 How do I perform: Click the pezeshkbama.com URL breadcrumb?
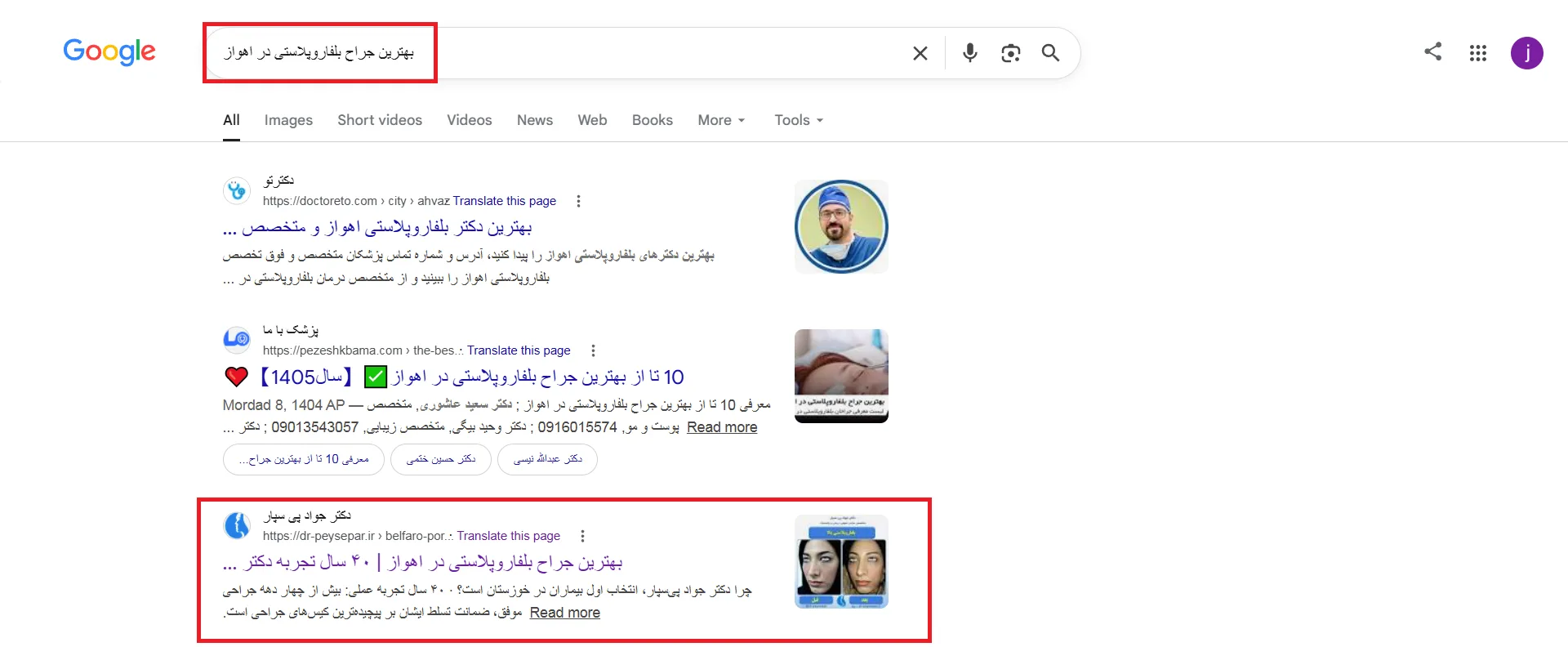point(363,350)
